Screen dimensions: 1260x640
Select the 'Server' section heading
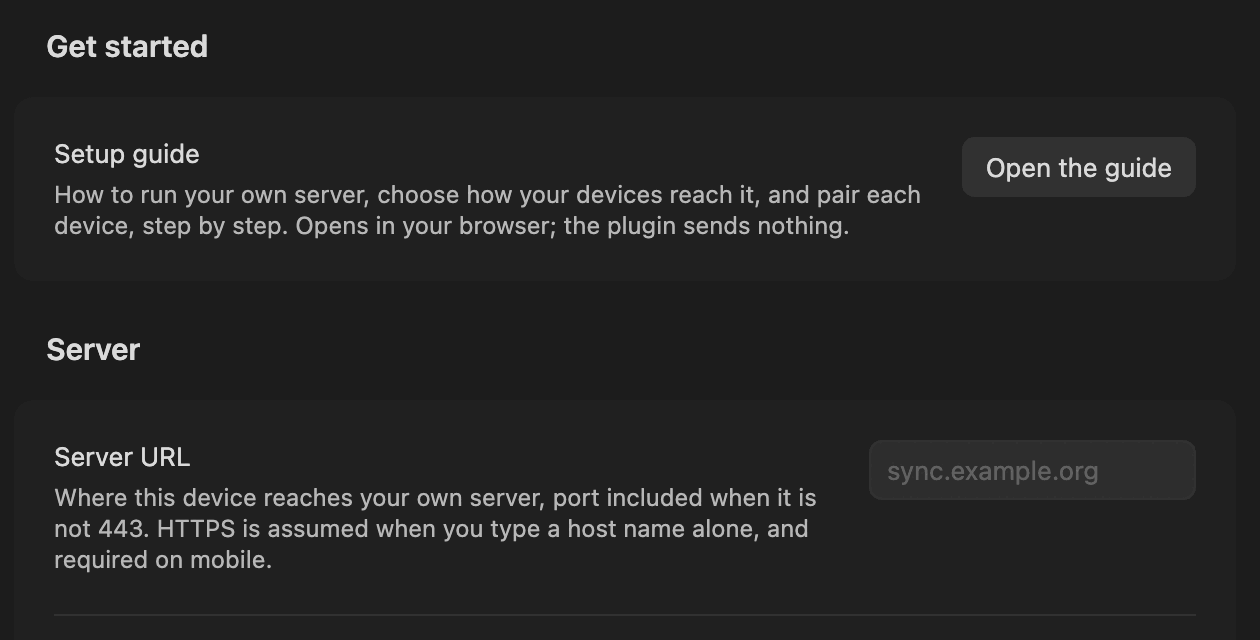93,350
